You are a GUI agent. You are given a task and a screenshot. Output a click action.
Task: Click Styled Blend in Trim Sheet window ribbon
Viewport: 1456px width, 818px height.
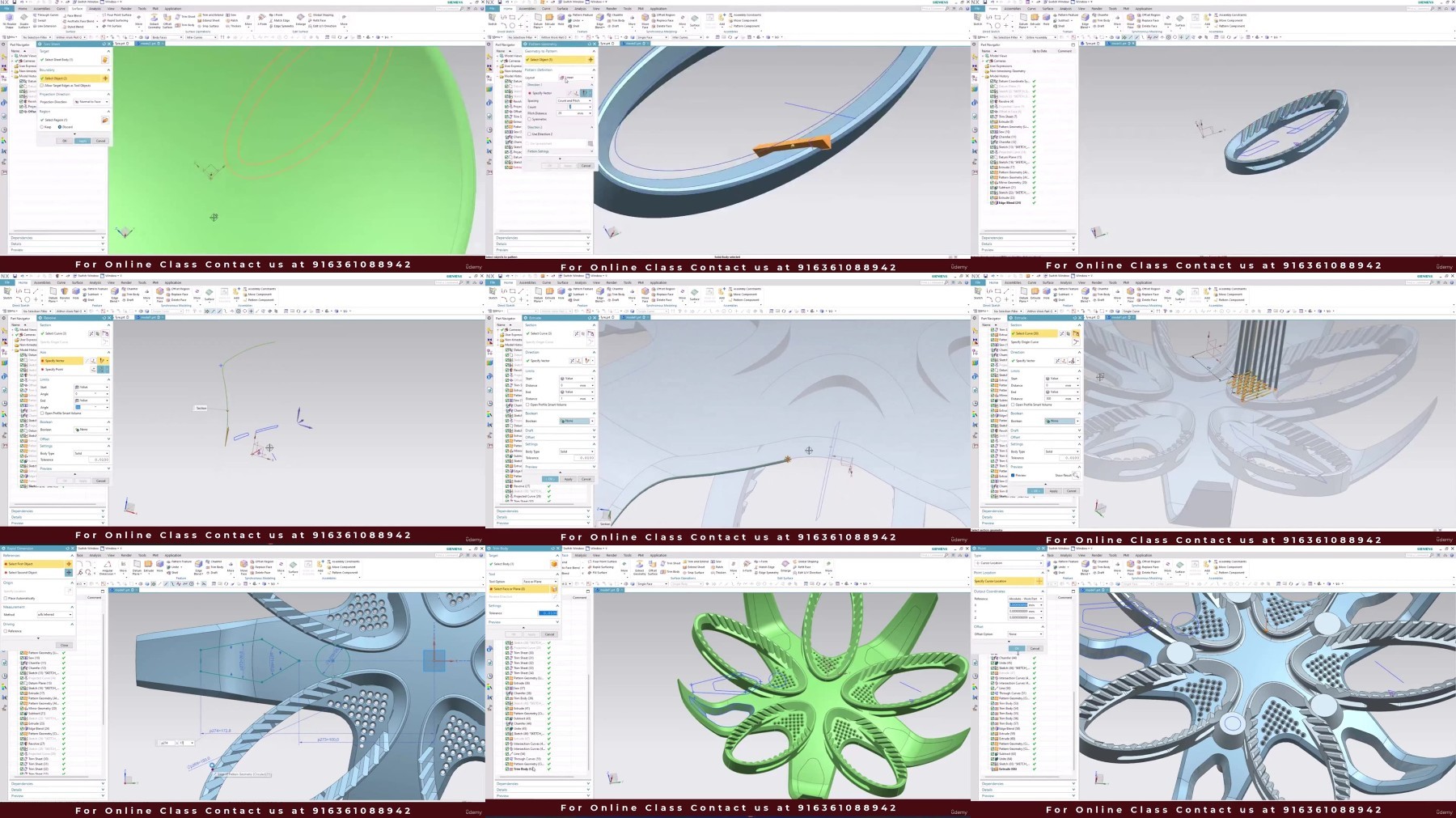tap(73, 27)
